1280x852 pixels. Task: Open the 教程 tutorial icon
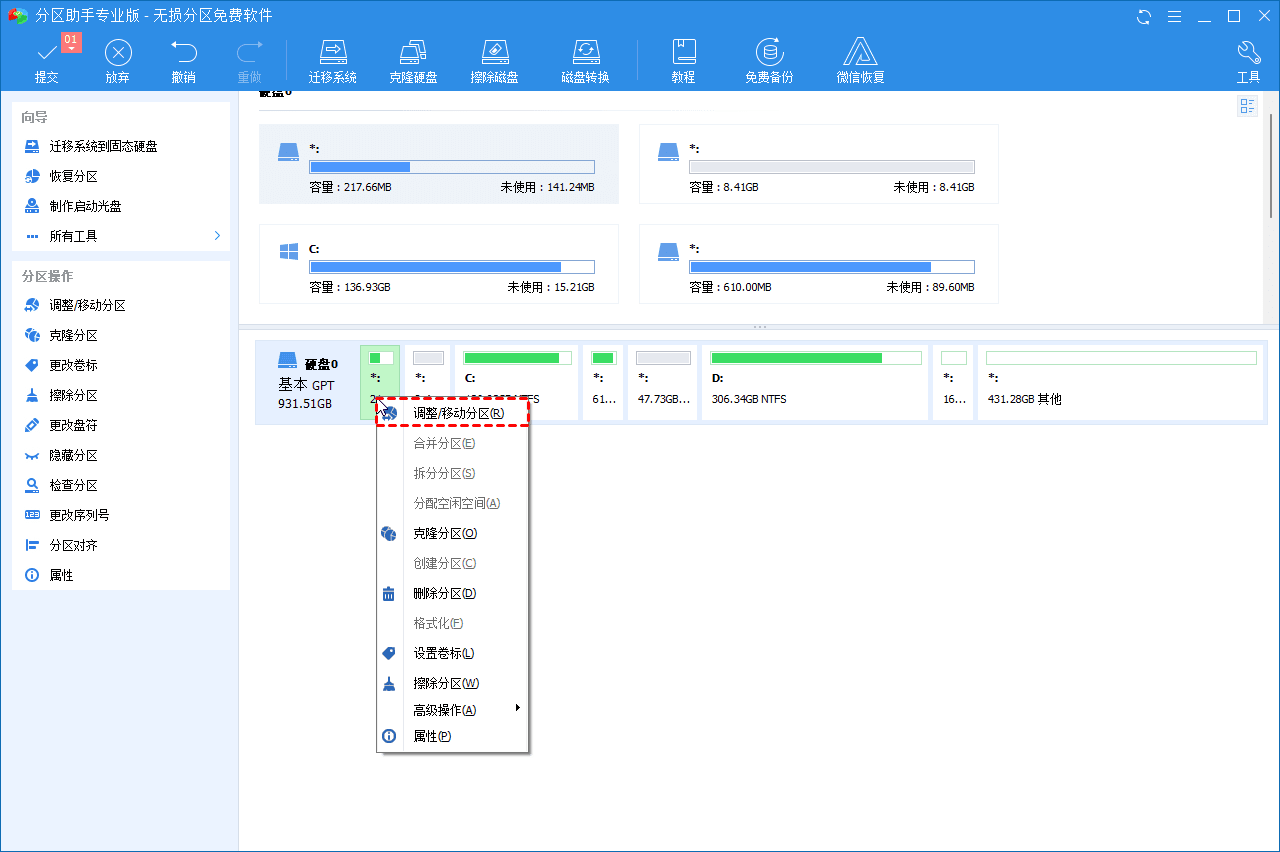coord(683,61)
